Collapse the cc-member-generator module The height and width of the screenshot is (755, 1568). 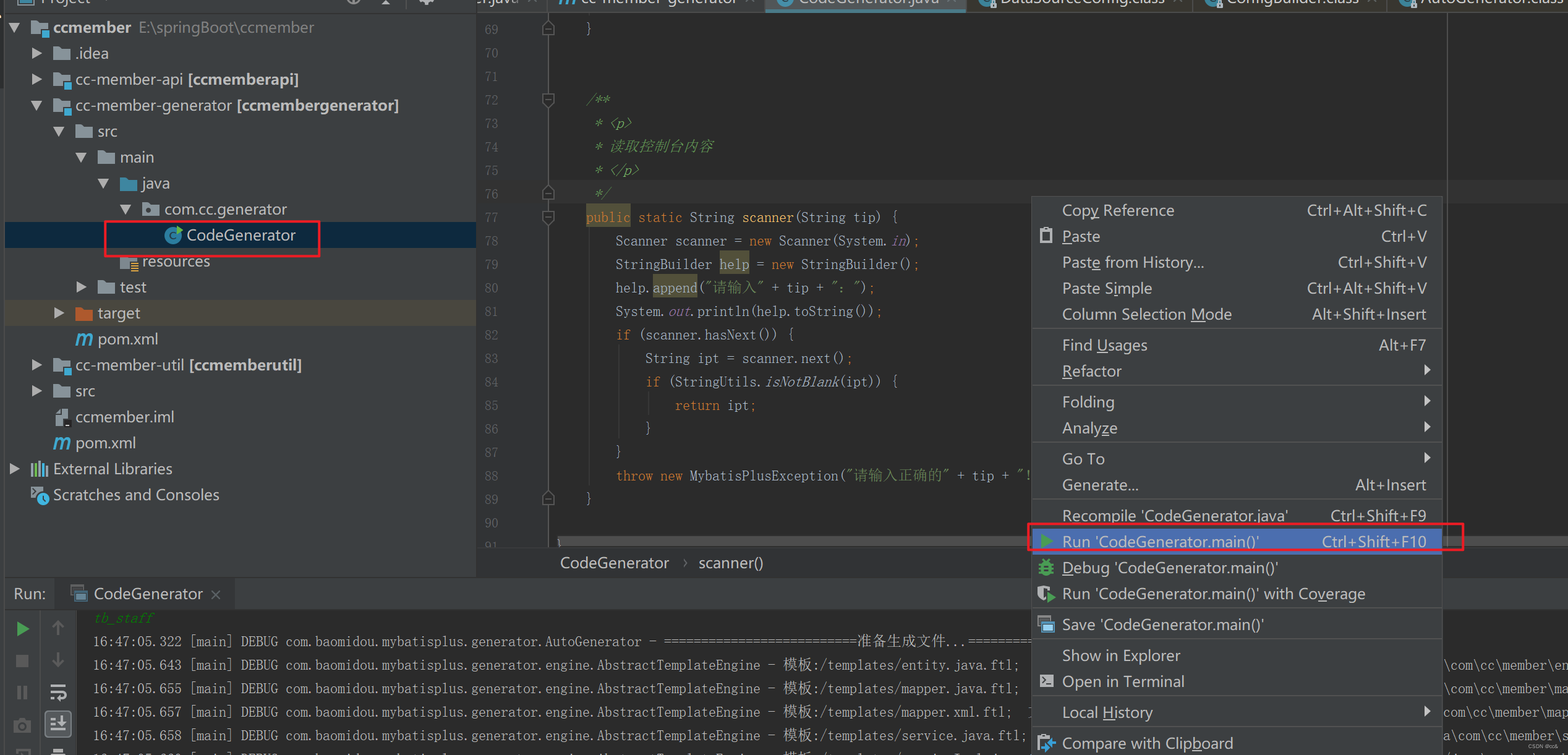coord(37,106)
